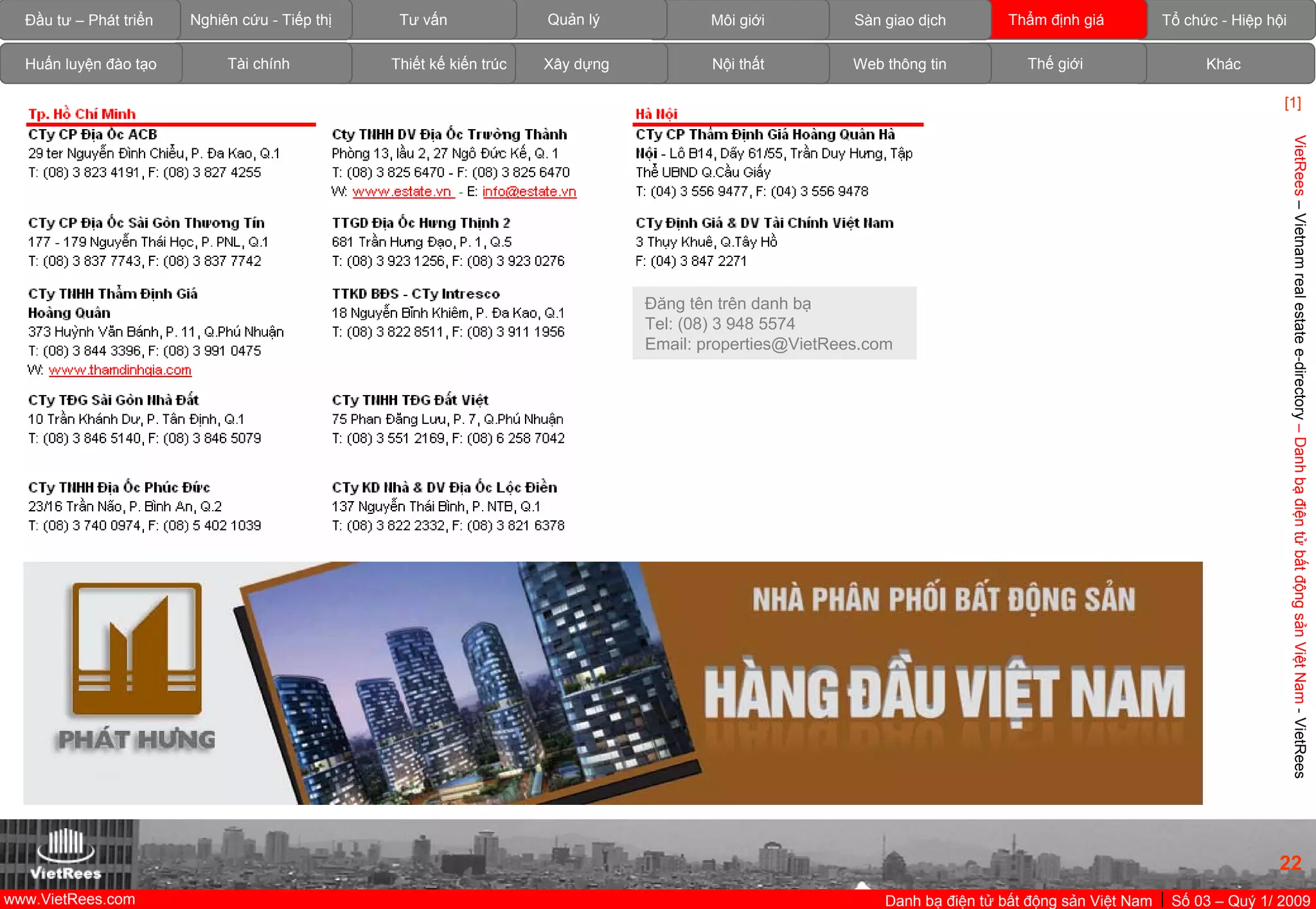Click the page number 22
The width and height of the screenshot is (1316, 909).
tap(1290, 863)
